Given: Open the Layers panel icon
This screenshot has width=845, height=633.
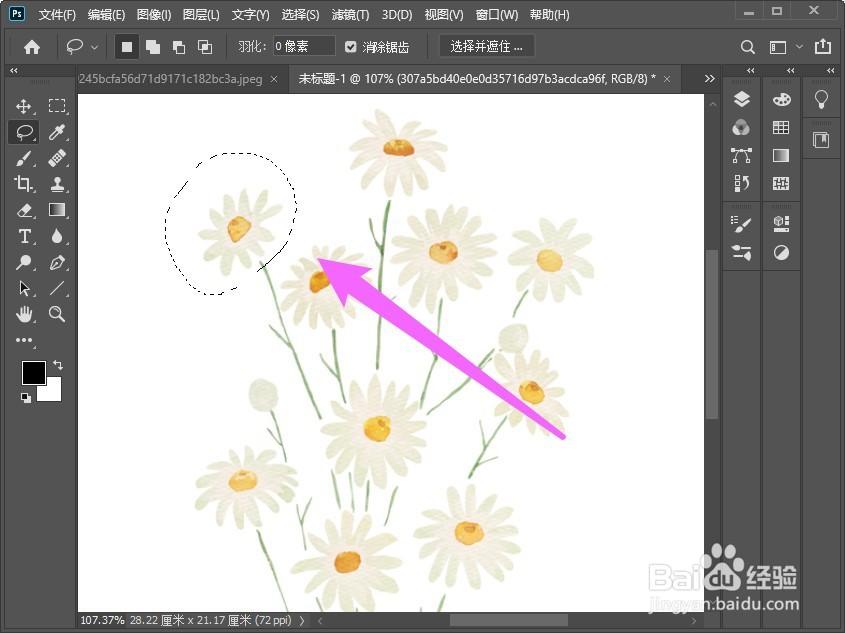Looking at the screenshot, I should coord(742,99).
